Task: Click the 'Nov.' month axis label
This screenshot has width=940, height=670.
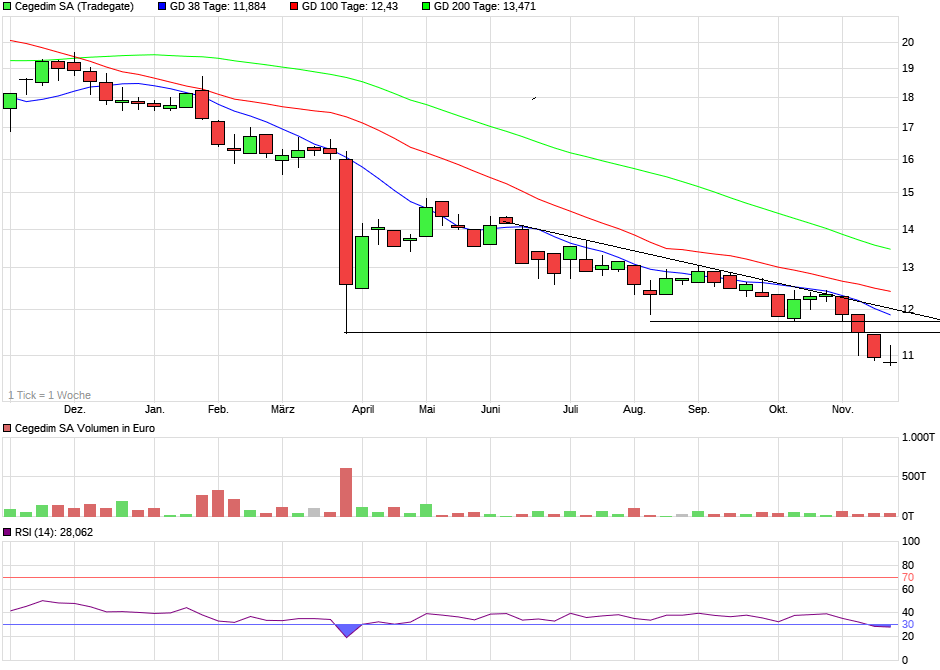Action: pos(842,409)
